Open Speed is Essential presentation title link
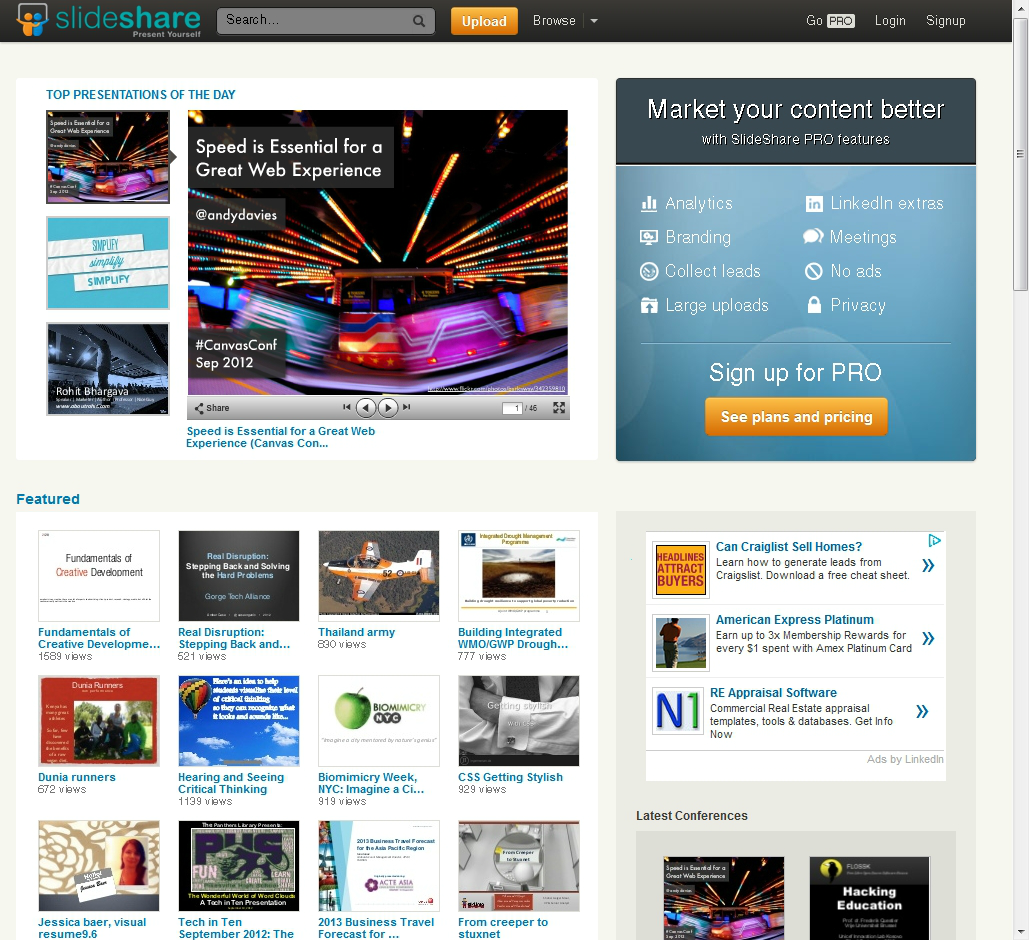This screenshot has width=1029, height=940. coord(280,437)
